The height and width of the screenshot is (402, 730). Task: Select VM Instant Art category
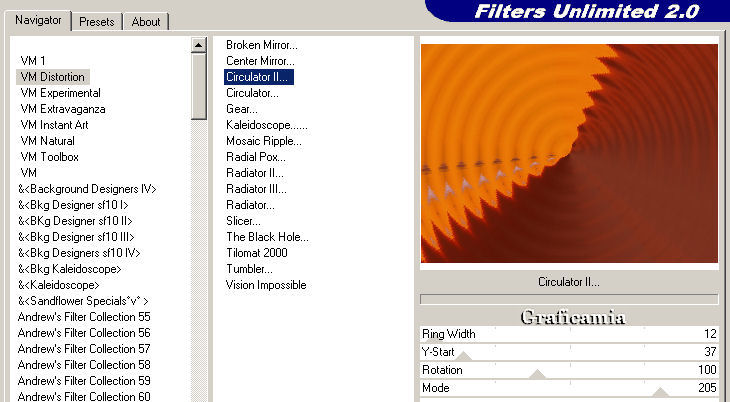(54, 125)
